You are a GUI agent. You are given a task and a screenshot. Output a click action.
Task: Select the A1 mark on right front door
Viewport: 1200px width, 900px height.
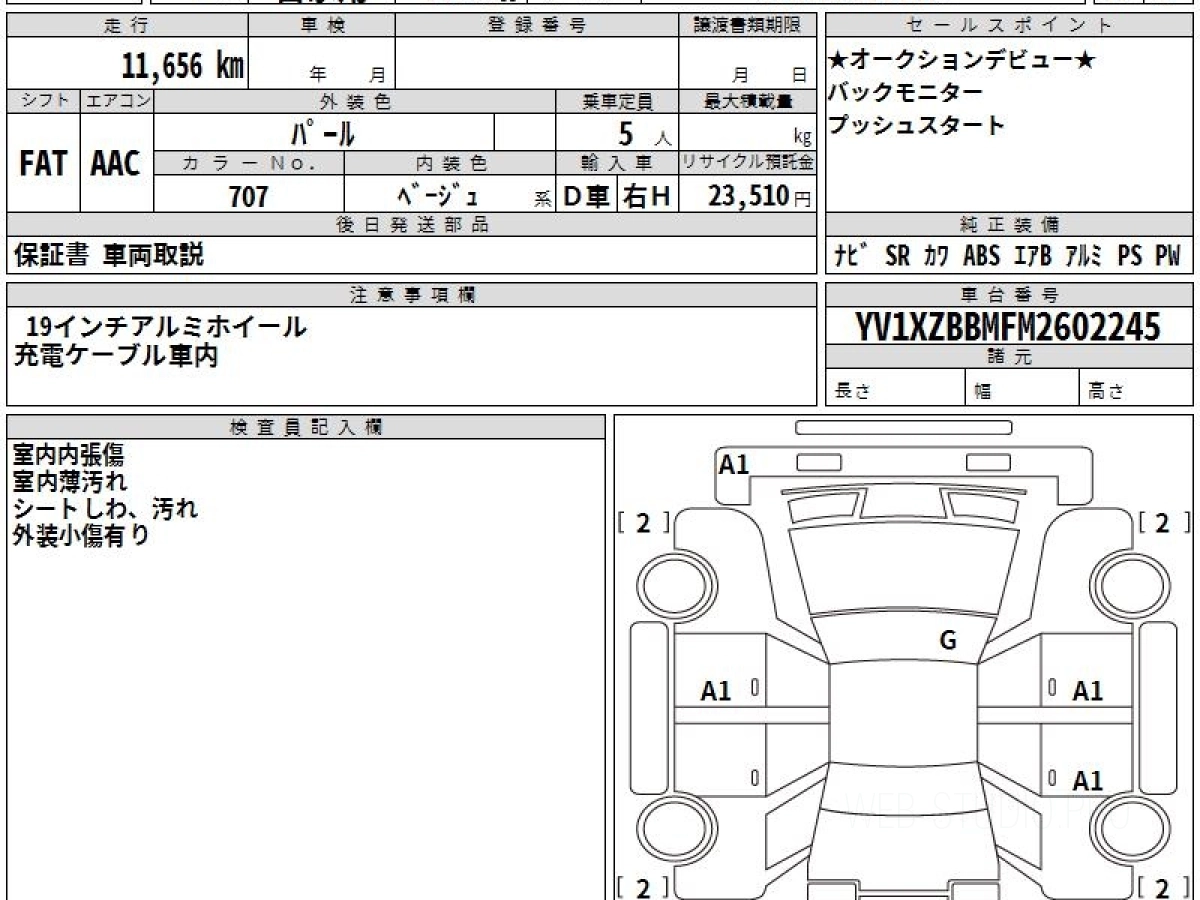point(1088,690)
